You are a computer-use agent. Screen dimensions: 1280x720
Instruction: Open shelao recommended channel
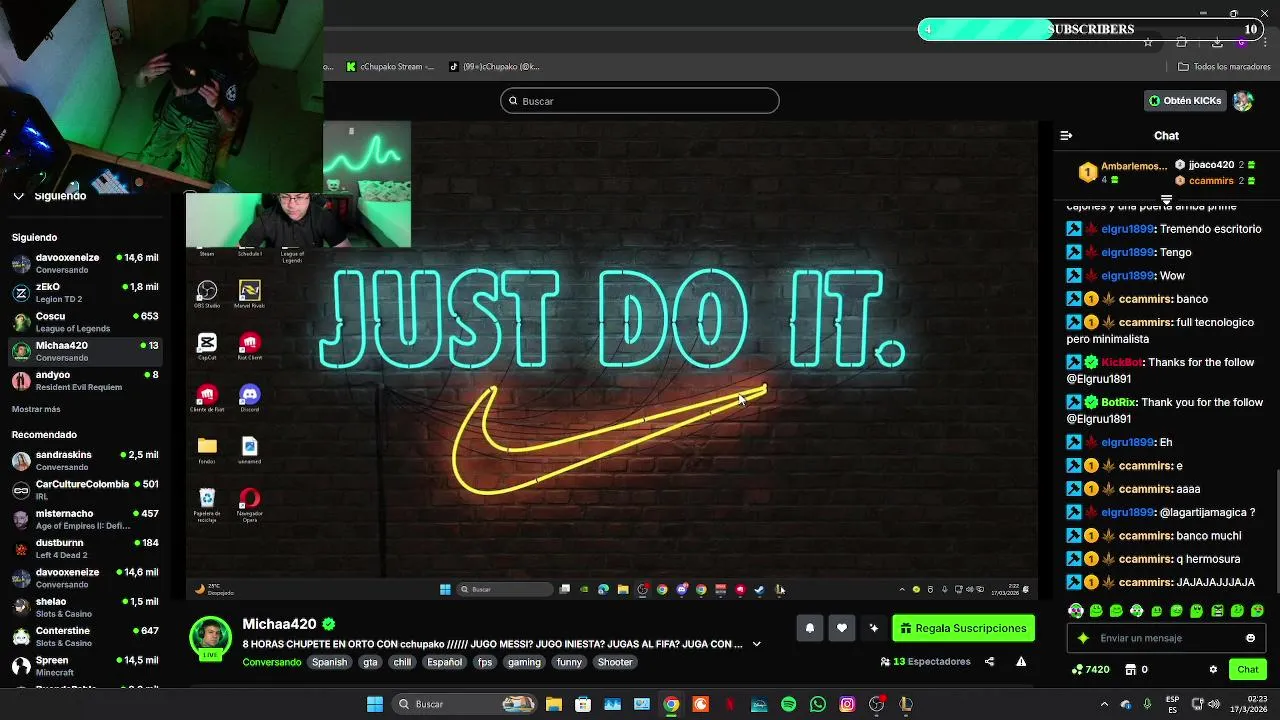85,608
